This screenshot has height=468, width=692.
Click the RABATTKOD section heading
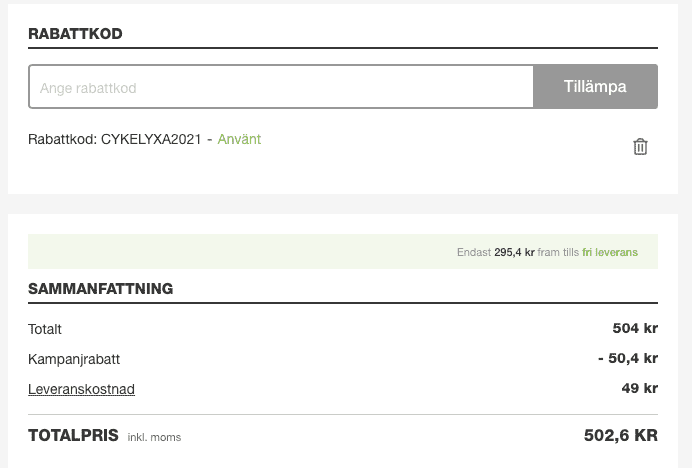click(x=75, y=34)
